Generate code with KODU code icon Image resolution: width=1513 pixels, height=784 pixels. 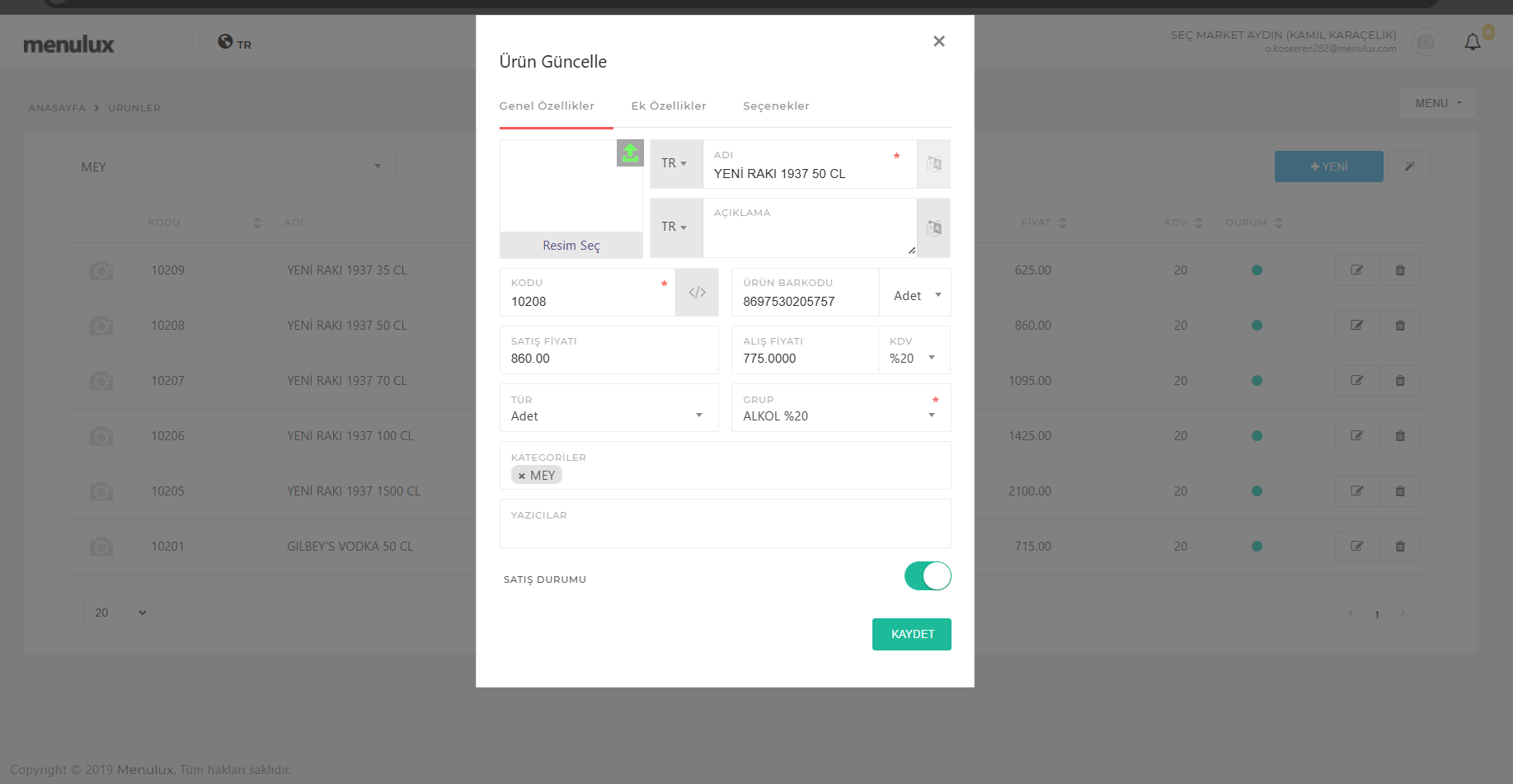coord(697,293)
